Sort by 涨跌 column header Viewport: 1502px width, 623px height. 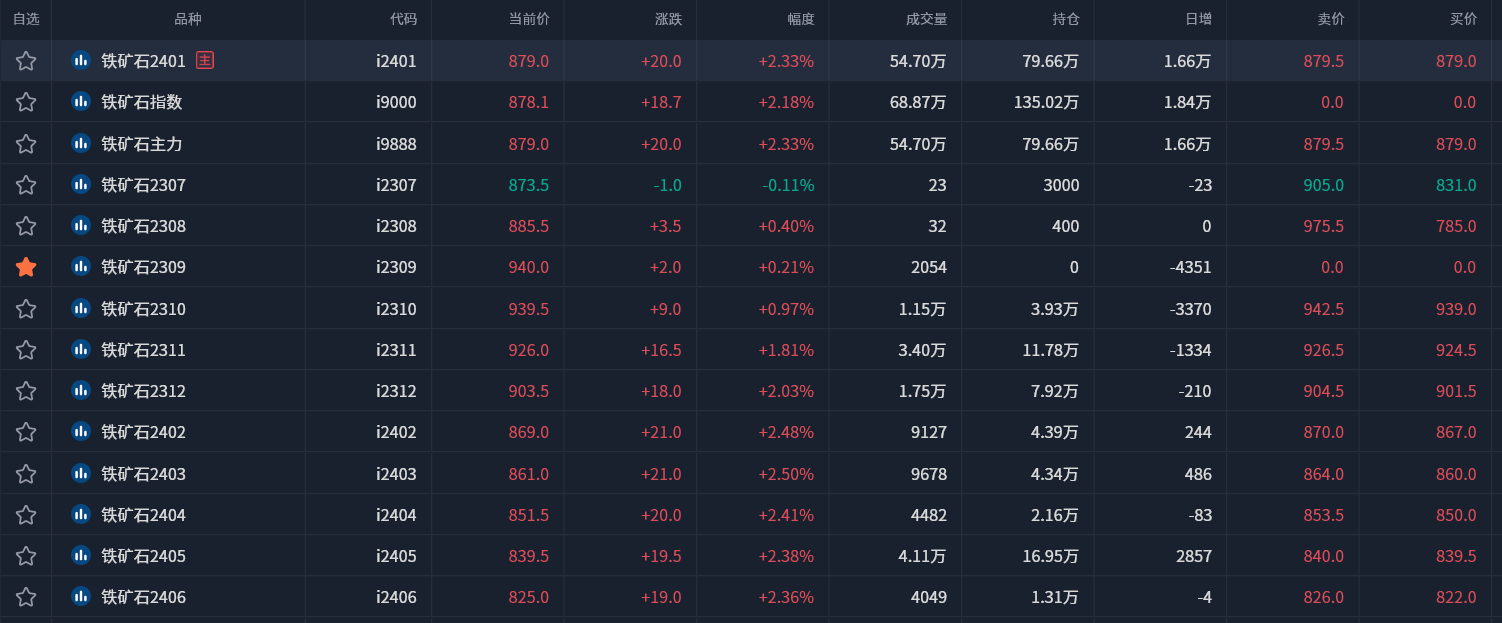(x=668, y=19)
